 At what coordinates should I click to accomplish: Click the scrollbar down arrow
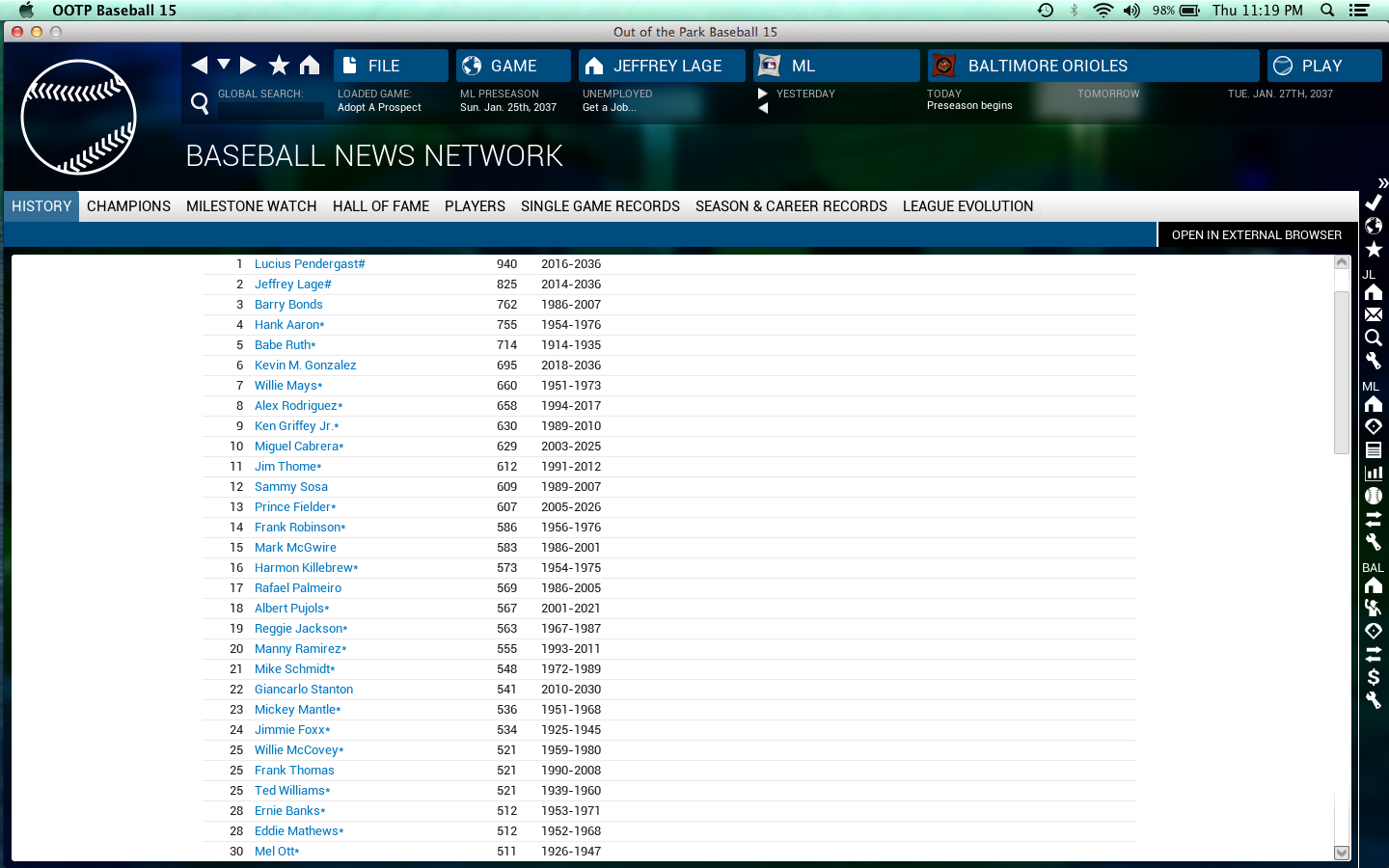[x=1341, y=853]
